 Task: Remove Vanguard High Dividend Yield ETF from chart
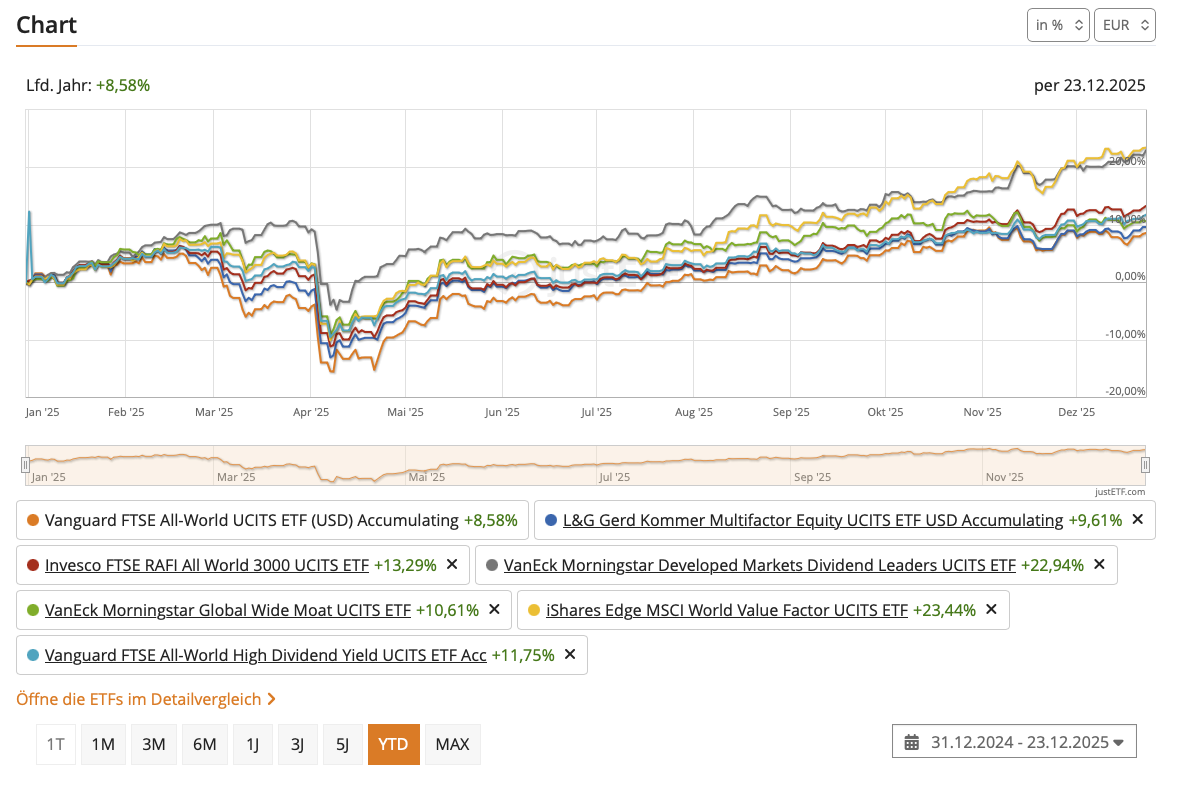(x=569, y=655)
